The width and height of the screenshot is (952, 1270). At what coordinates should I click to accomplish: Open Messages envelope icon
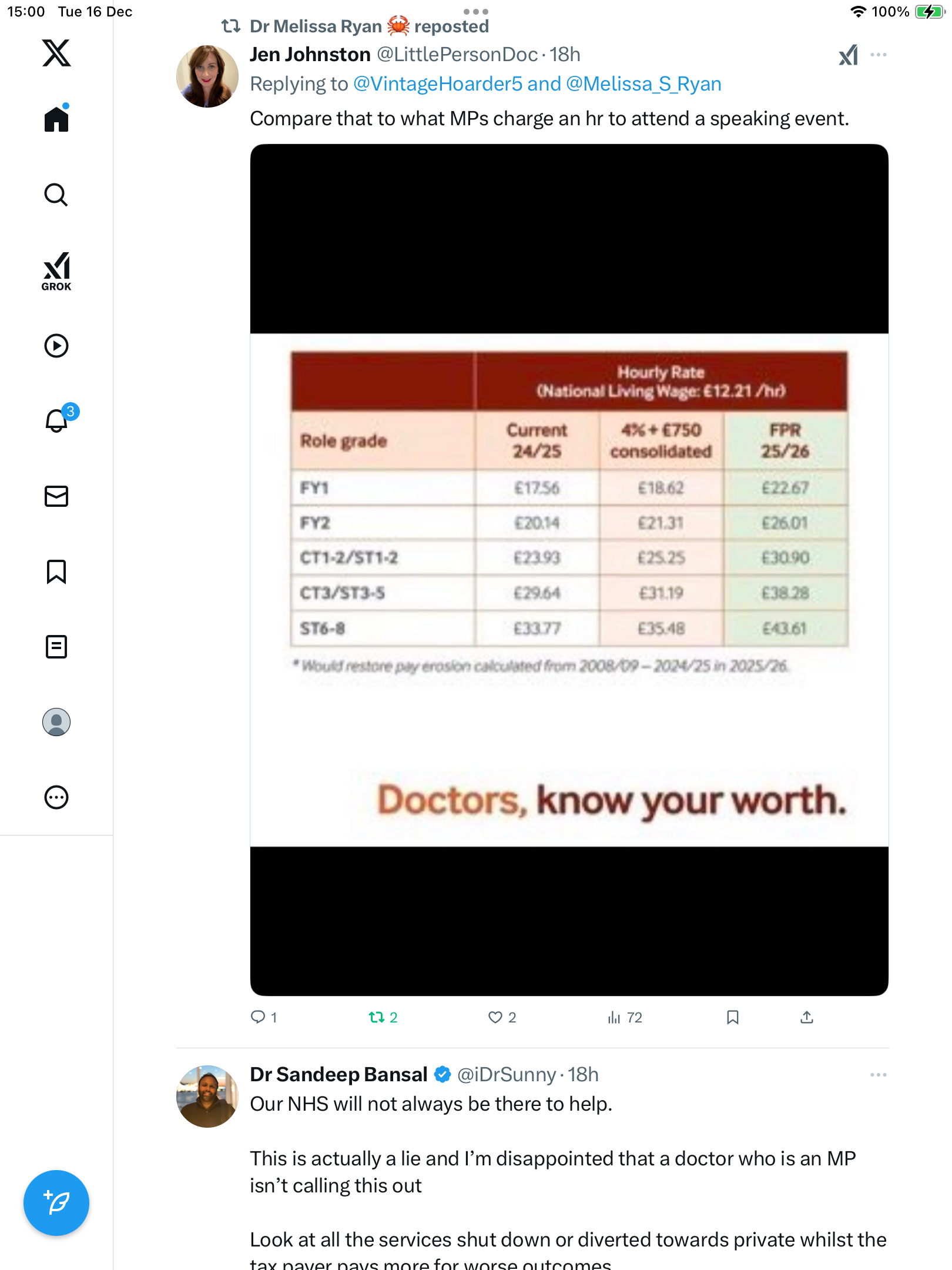[56, 496]
